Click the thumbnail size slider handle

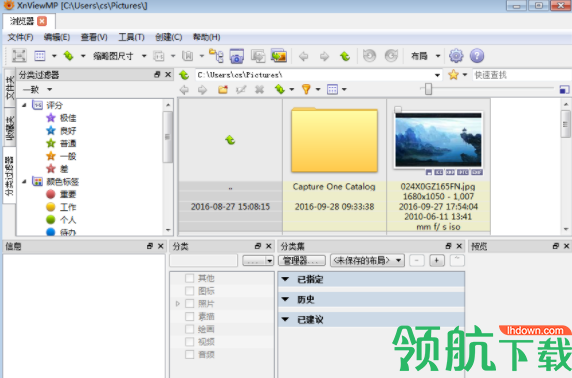click(x=428, y=89)
